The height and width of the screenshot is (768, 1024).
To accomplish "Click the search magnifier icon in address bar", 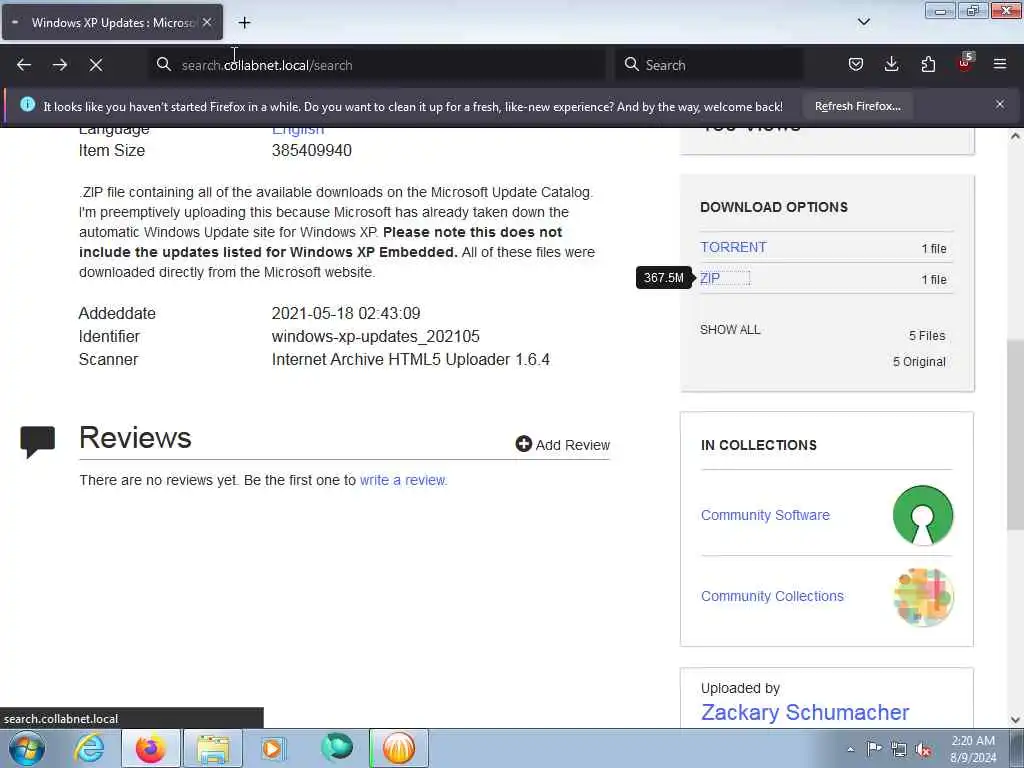I will click(164, 64).
